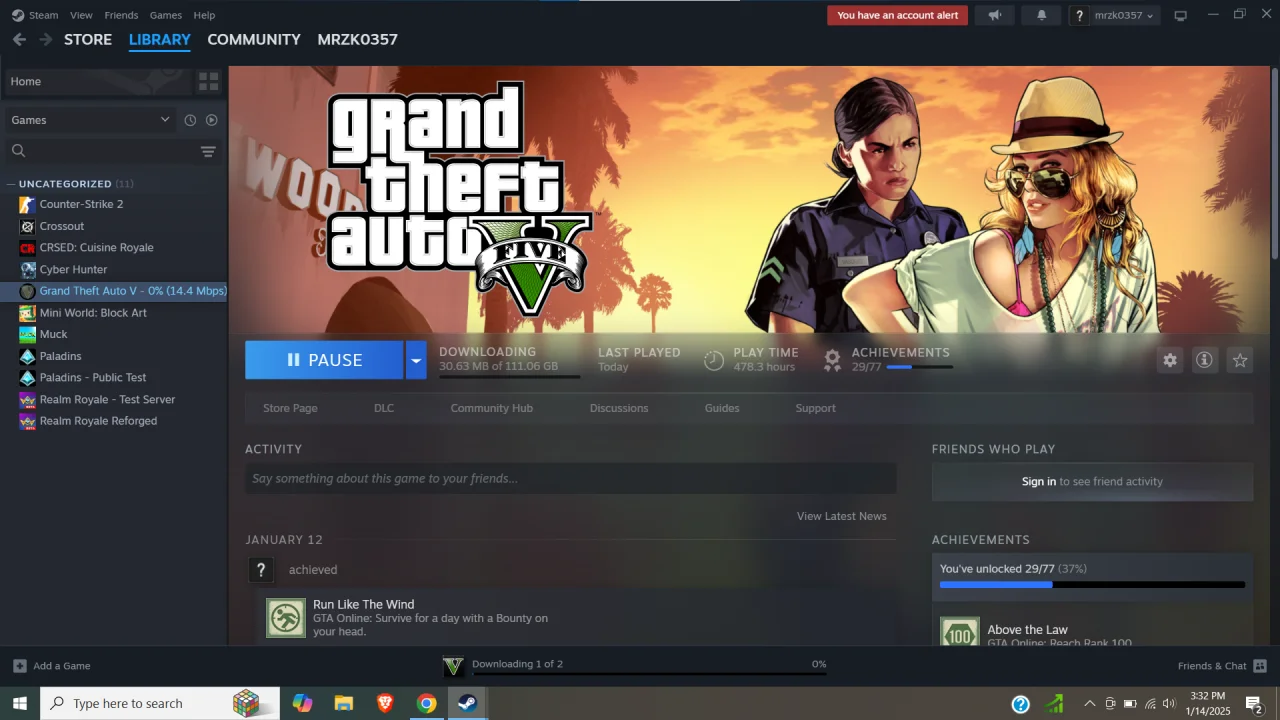
Task: Open the Help menu
Action: pyautogui.click(x=204, y=15)
